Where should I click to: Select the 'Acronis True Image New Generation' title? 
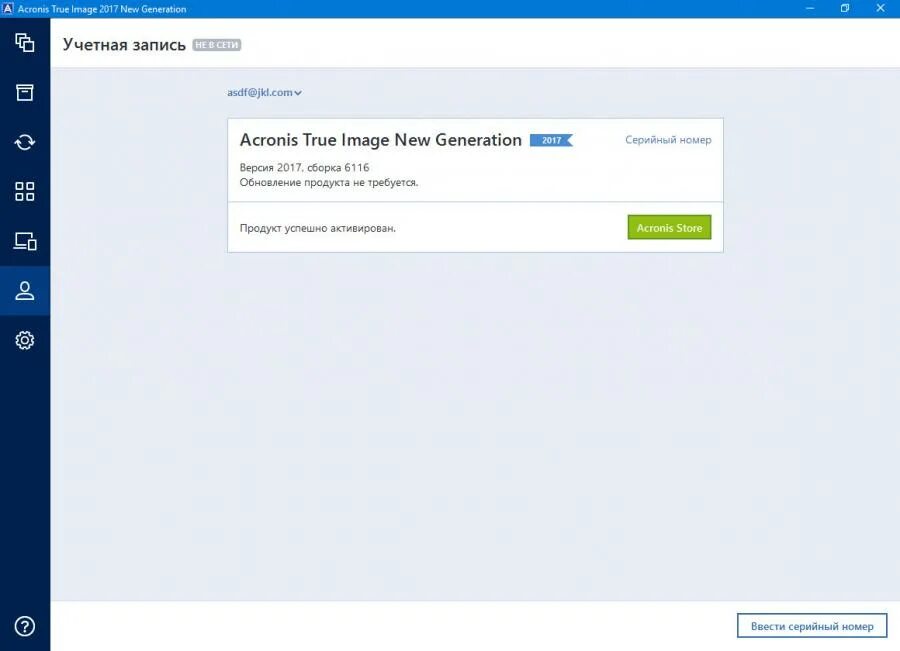(380, 140)
